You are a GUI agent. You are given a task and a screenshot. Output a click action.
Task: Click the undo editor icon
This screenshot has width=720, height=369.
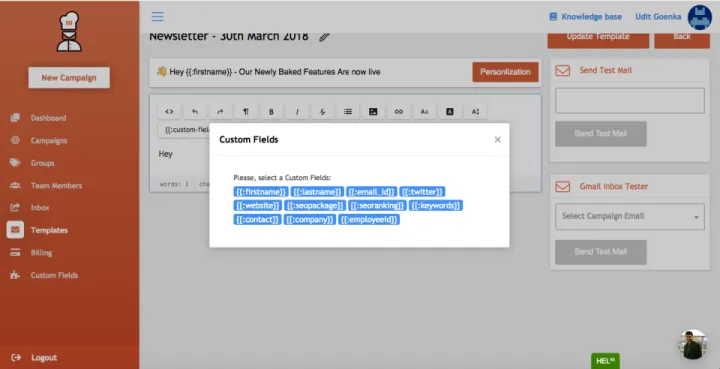pos(195,112)
